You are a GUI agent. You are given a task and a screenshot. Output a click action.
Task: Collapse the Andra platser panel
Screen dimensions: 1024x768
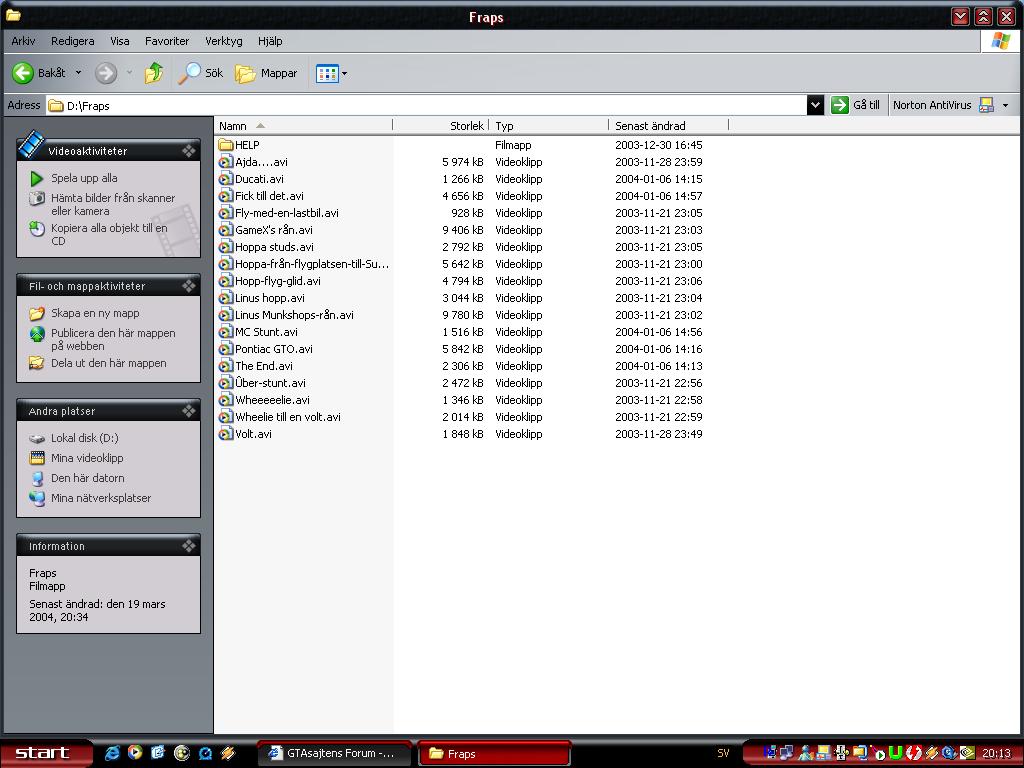point(188,411)
